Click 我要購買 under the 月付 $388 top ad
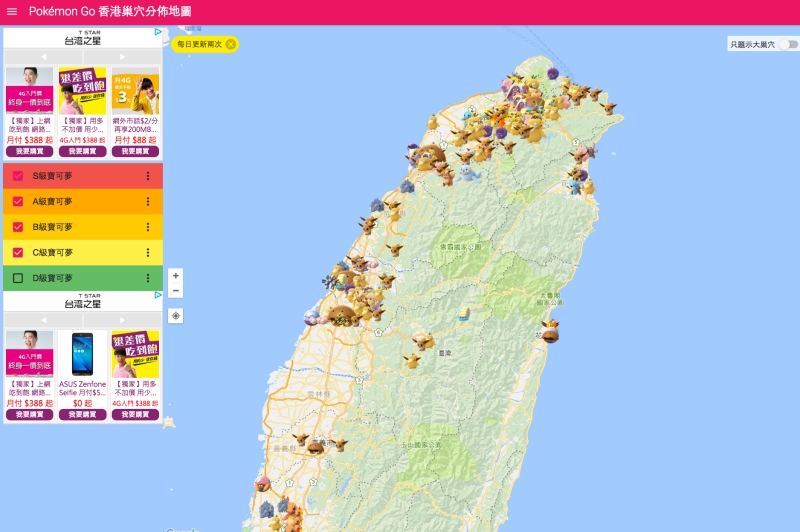Screen dimensions: 800x532 30,151
